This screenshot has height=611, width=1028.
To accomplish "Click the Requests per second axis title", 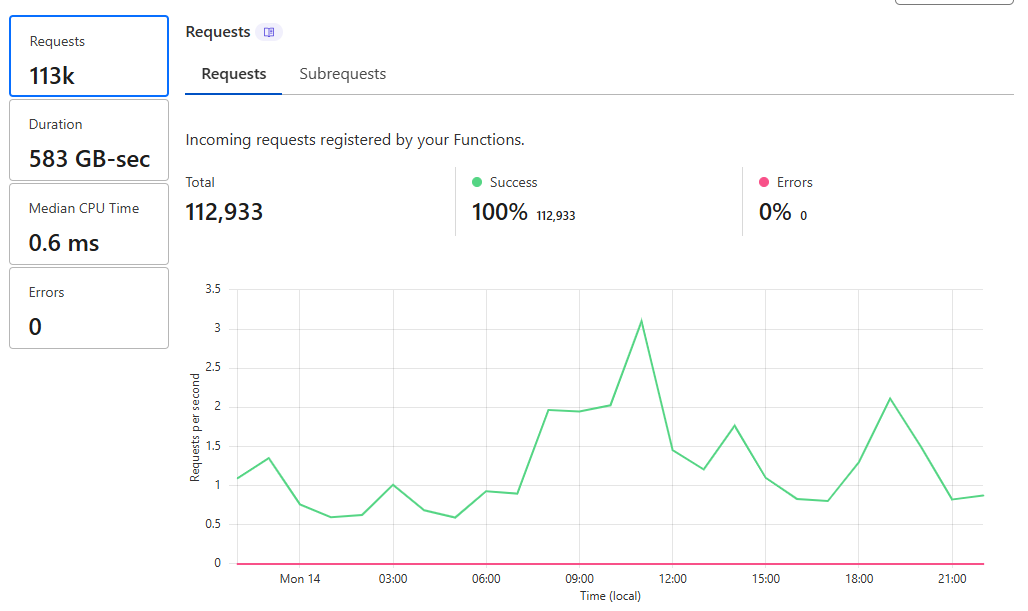I will pos(195,428).
